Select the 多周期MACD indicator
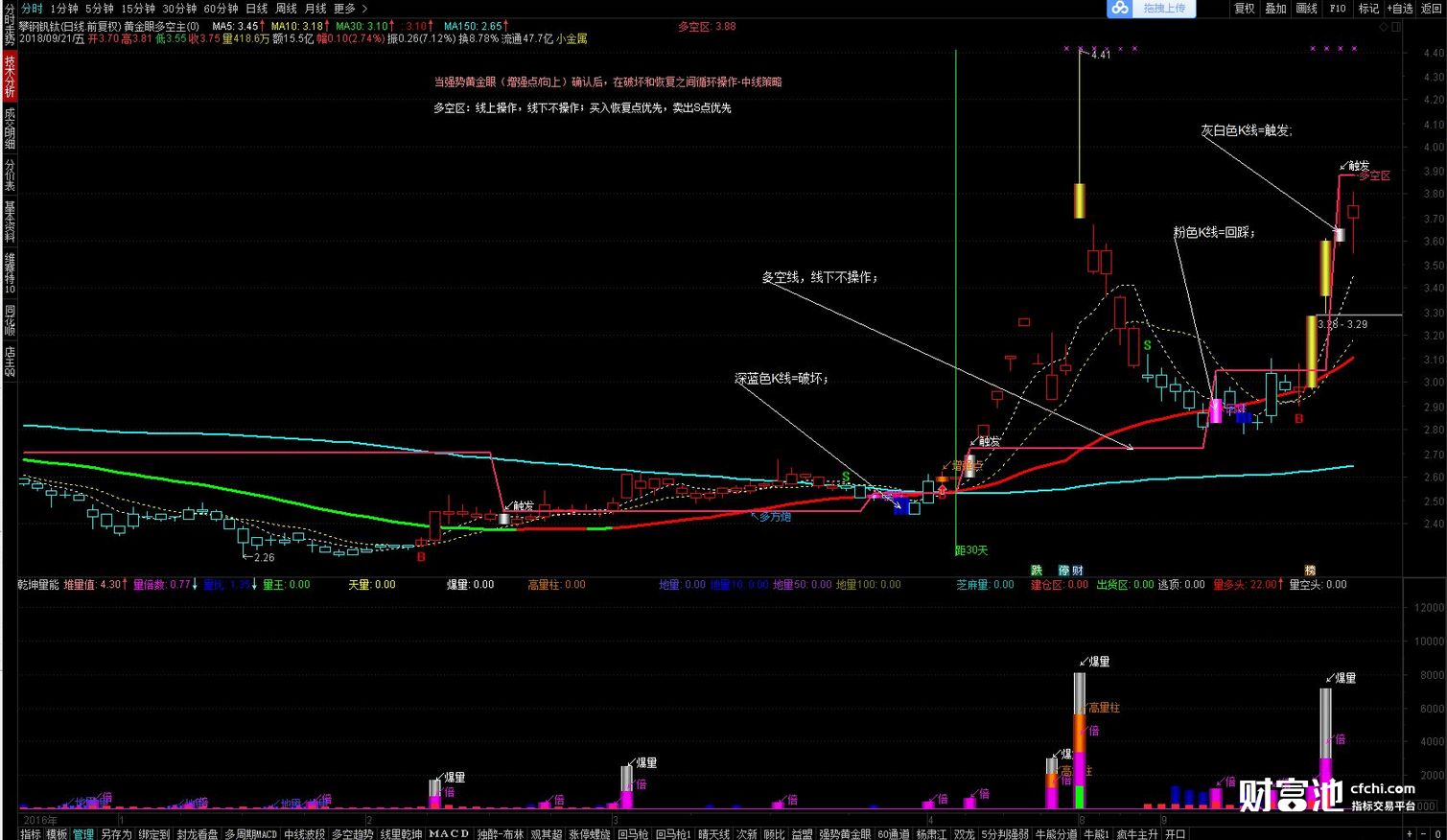1447x840 pixels. tap(251, 834)
